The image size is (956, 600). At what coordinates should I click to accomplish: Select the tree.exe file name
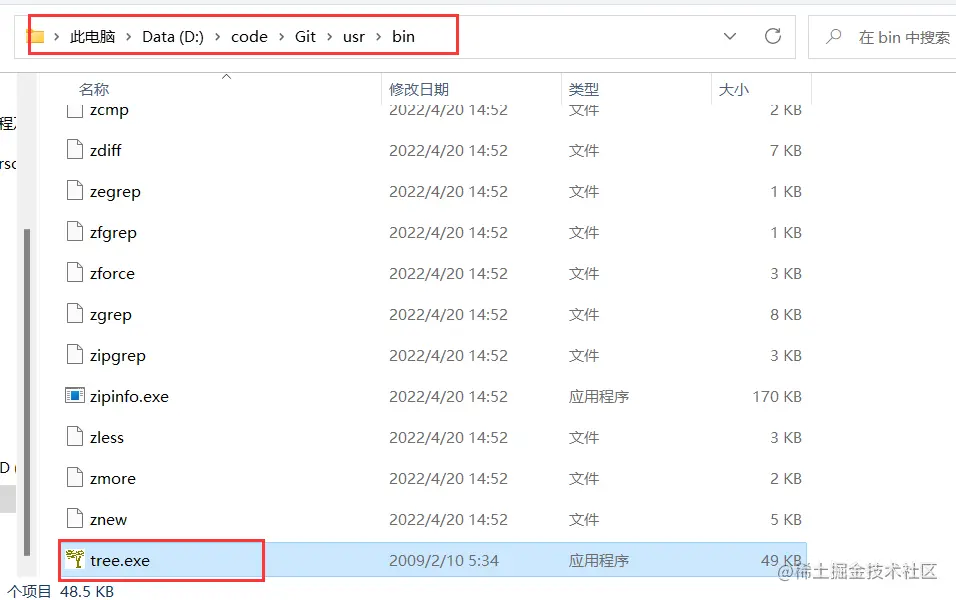pyautogui.click(x=120, y=560)
